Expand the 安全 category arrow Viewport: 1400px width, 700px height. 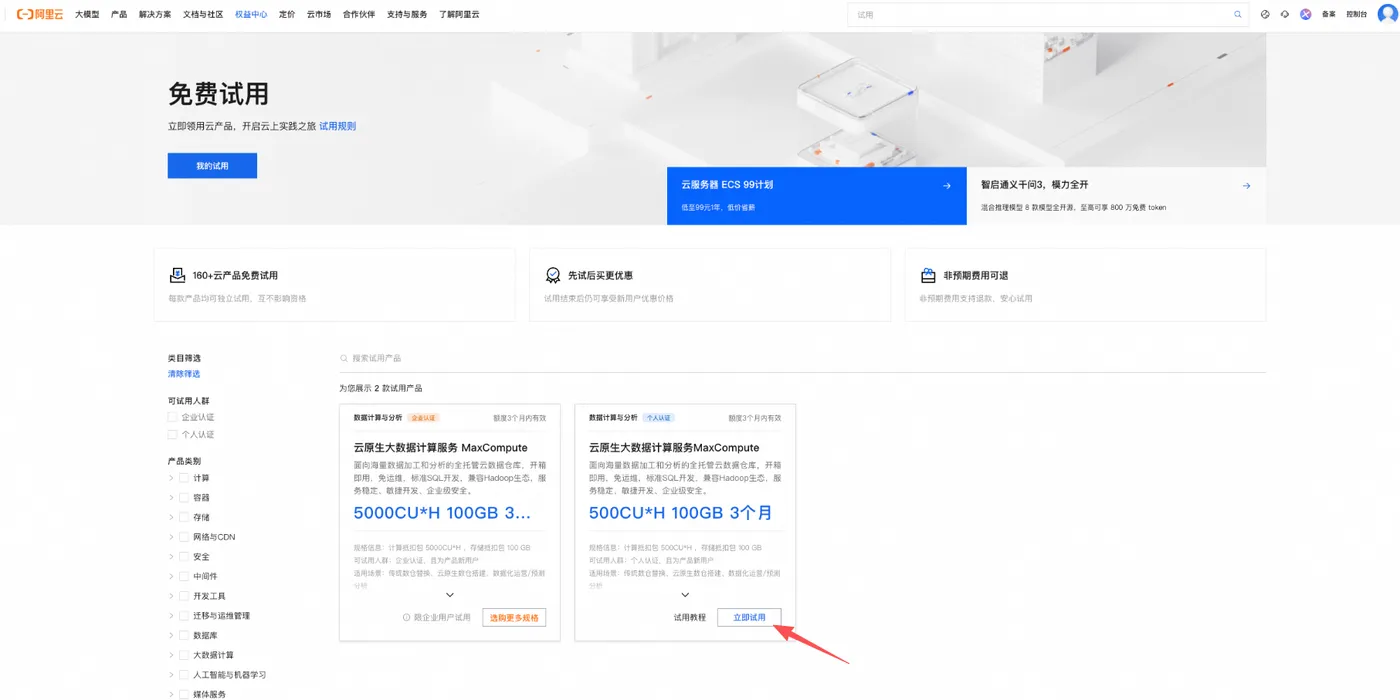coord(171,557)
